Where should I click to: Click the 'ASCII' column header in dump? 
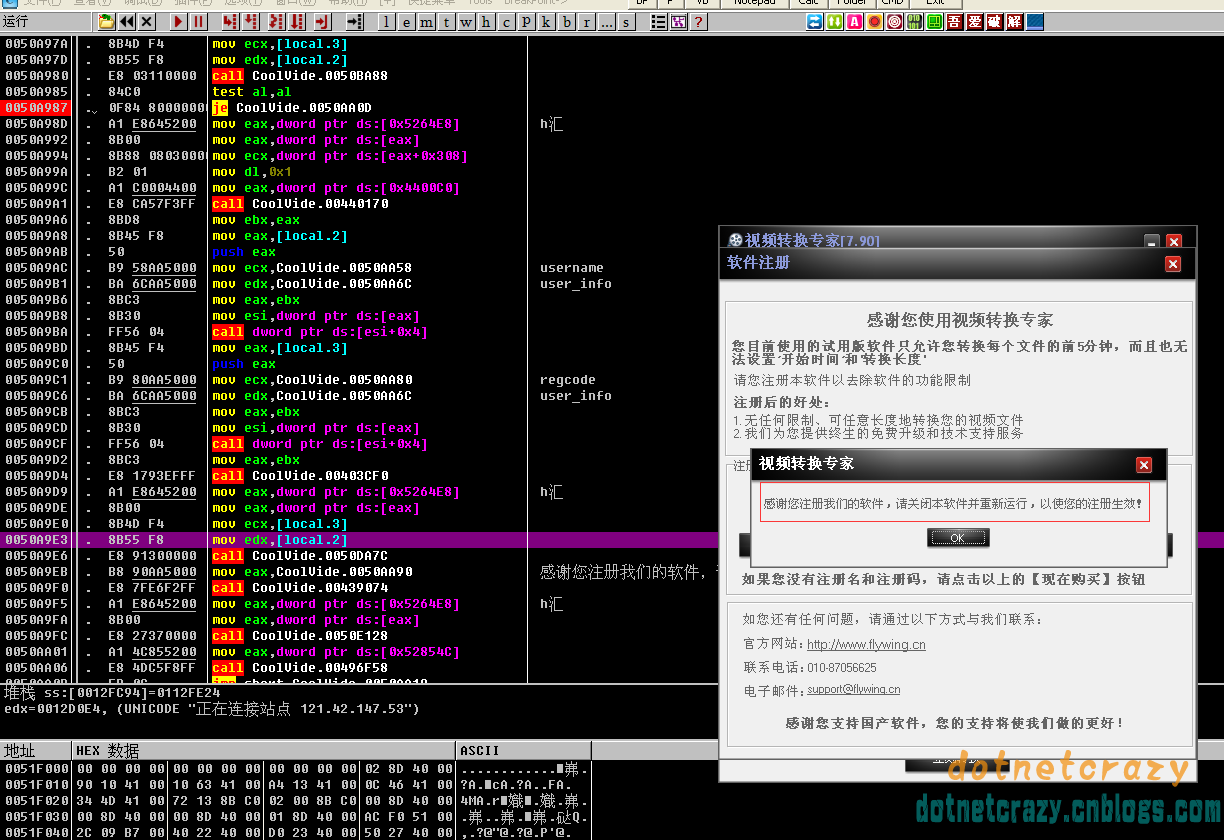[523, 750]
